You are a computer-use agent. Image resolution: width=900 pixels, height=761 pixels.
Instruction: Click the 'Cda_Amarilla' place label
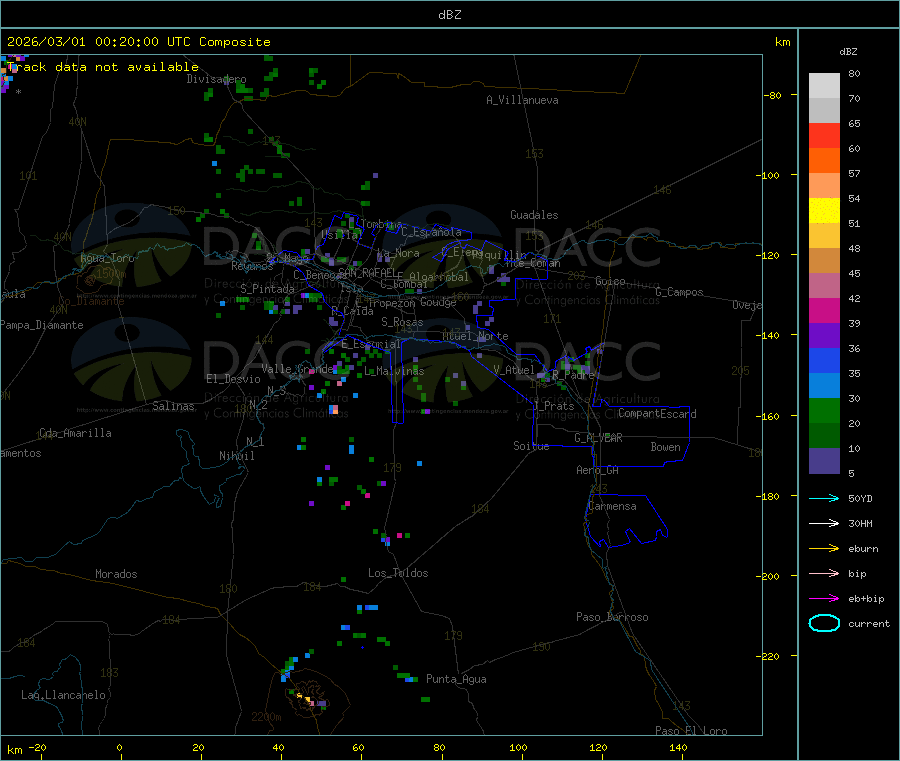(x=75, y=433)
